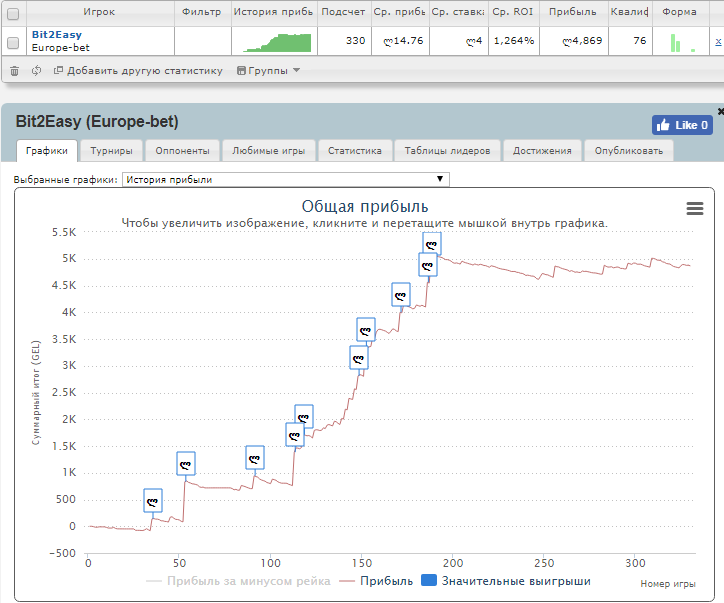Click win marker near 4.5K level
The width and height of the screenshot is (724, 603).
coord(401,295)
